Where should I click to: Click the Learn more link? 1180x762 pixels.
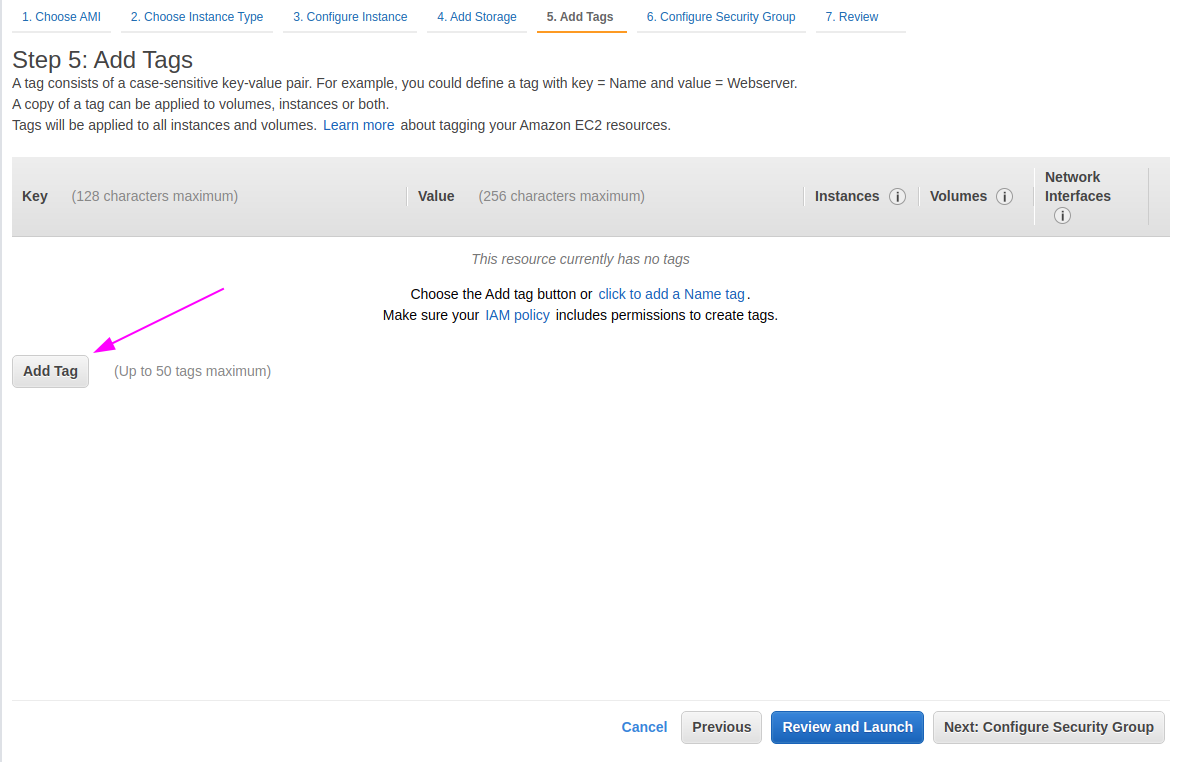pos(358,125)
